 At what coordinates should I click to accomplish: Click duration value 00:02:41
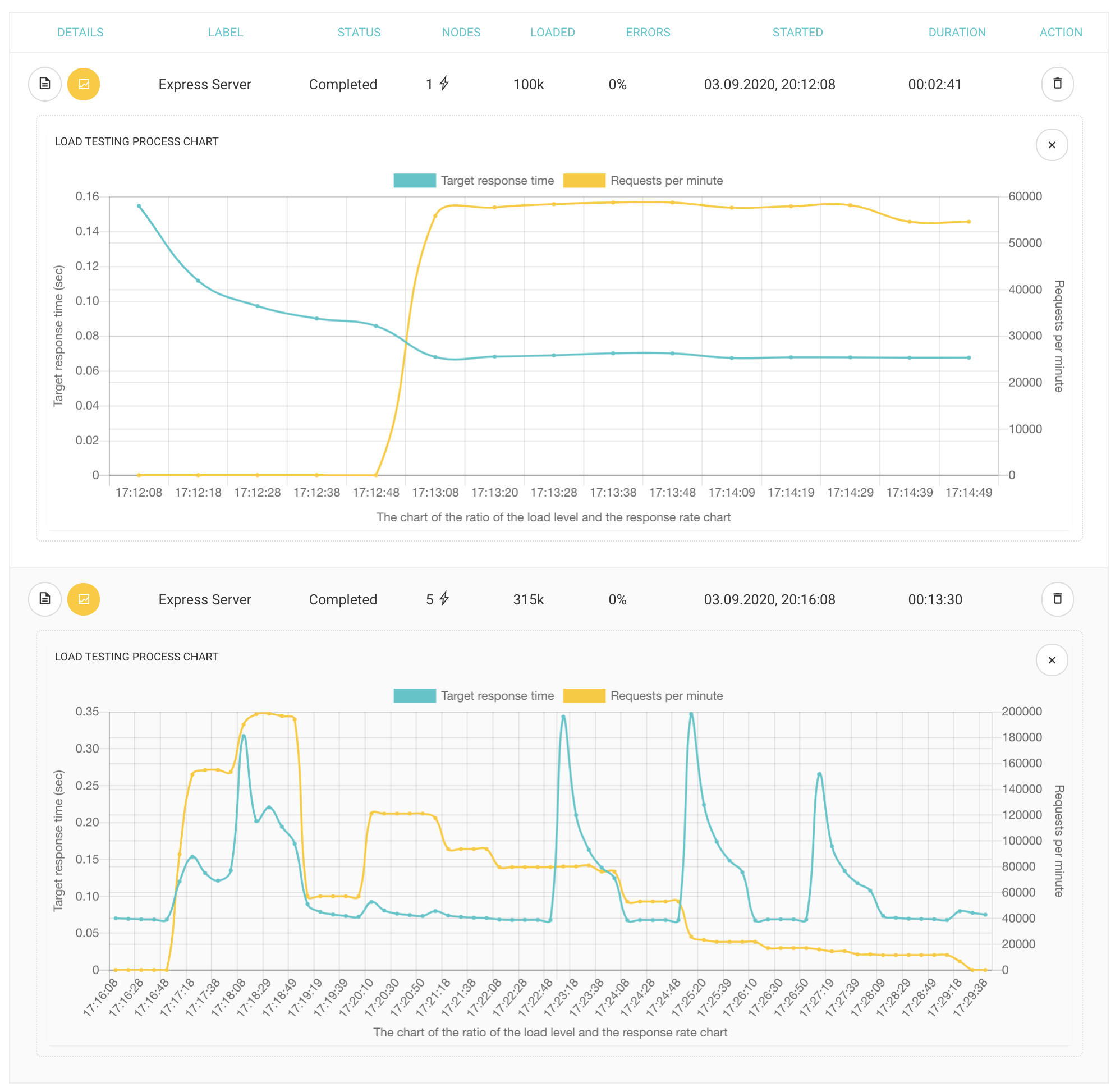tap(935, 85)
